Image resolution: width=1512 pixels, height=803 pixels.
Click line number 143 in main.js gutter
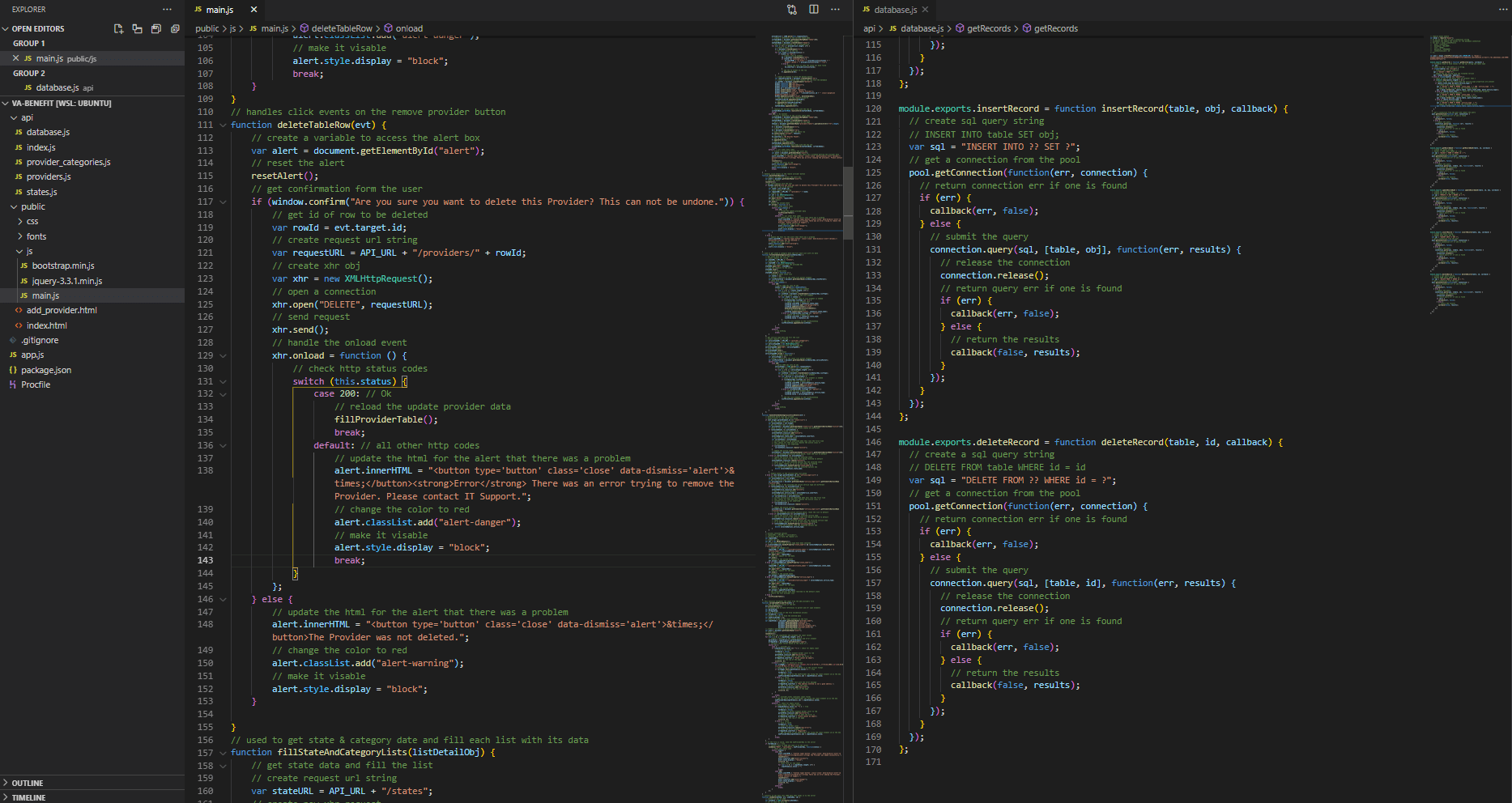(x=205, y=560)
